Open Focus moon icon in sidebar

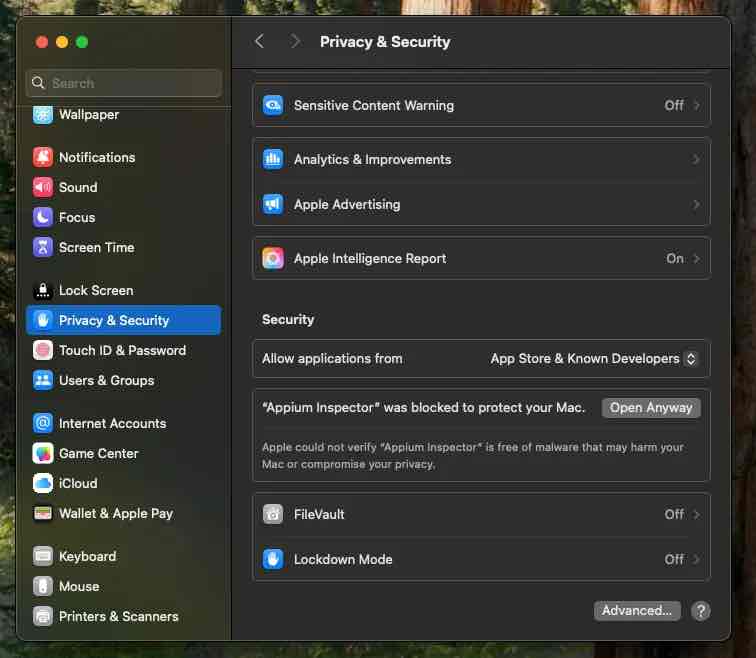(43, 217)
